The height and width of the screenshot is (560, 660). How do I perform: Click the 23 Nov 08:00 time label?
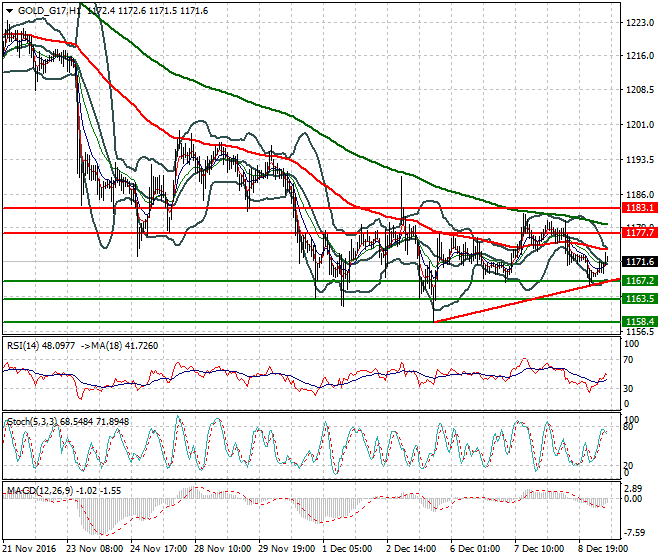pyautogui.click(x=94, y=549)
